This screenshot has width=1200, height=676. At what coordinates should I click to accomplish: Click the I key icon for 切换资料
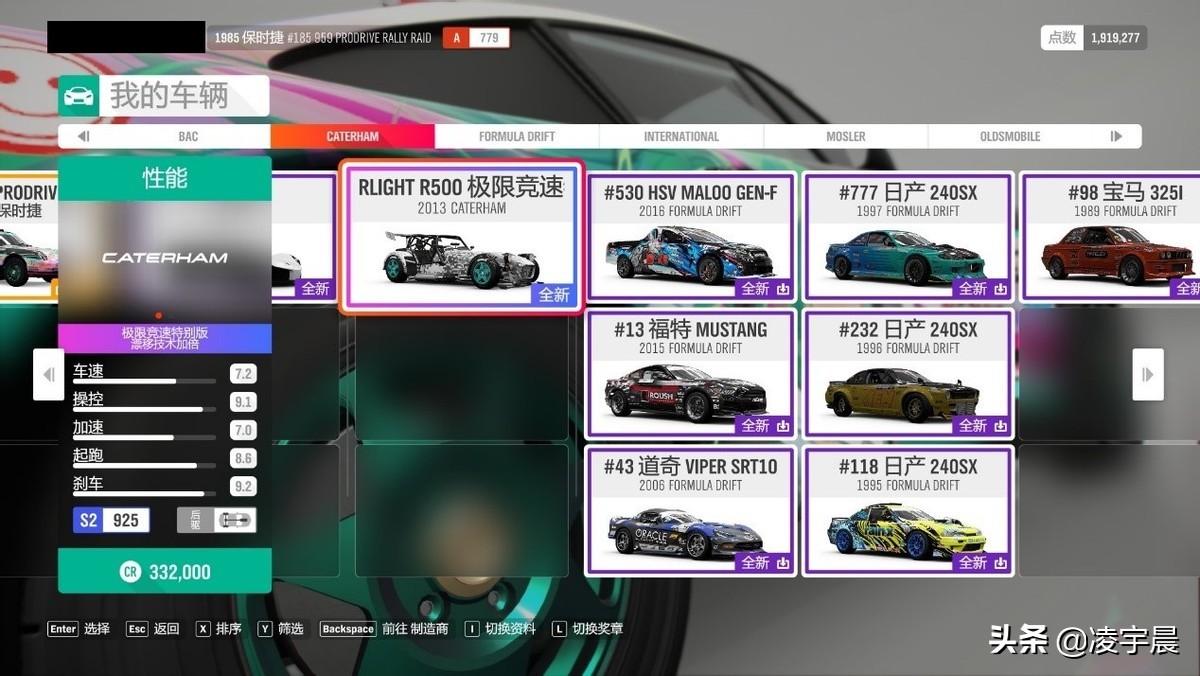point(472,629)
